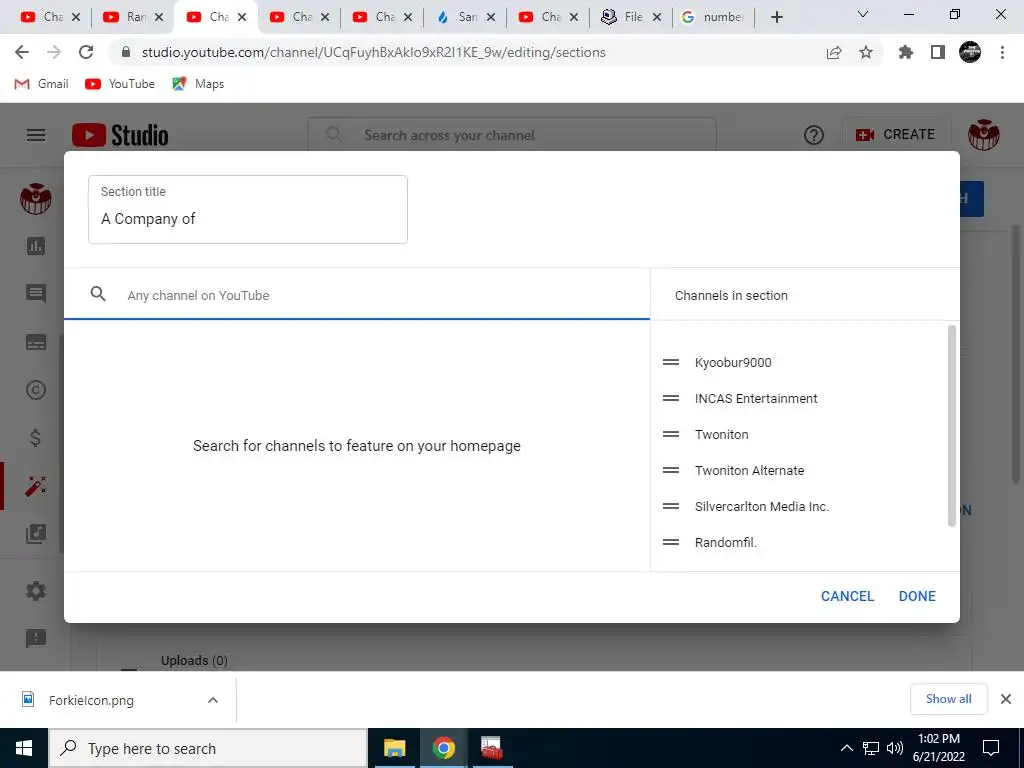Screen dimensions: 1024x768
Task: Click the address bar URL
Action: 374,52
